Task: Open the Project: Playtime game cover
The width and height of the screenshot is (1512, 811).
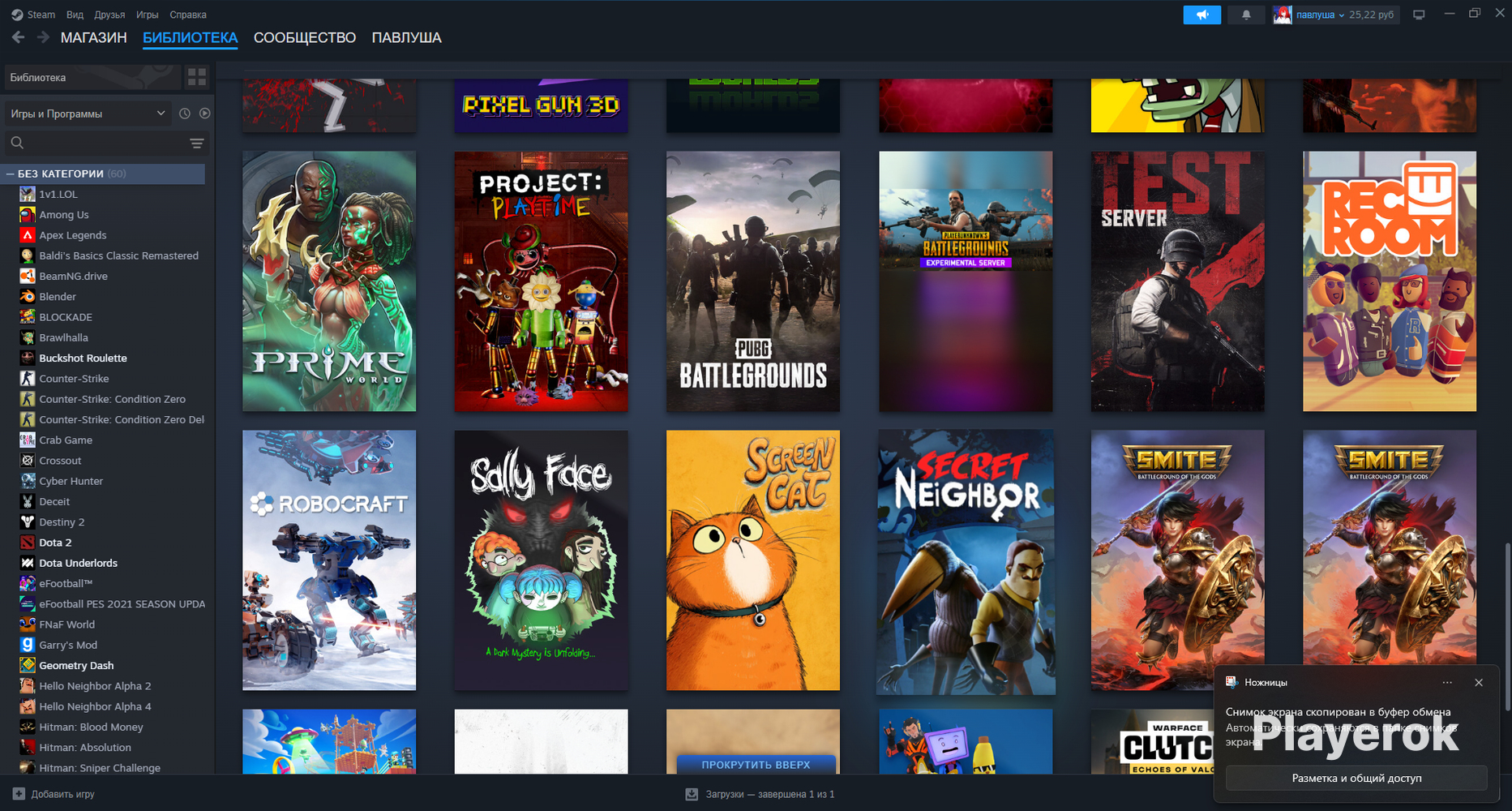Action: (542, 281)
